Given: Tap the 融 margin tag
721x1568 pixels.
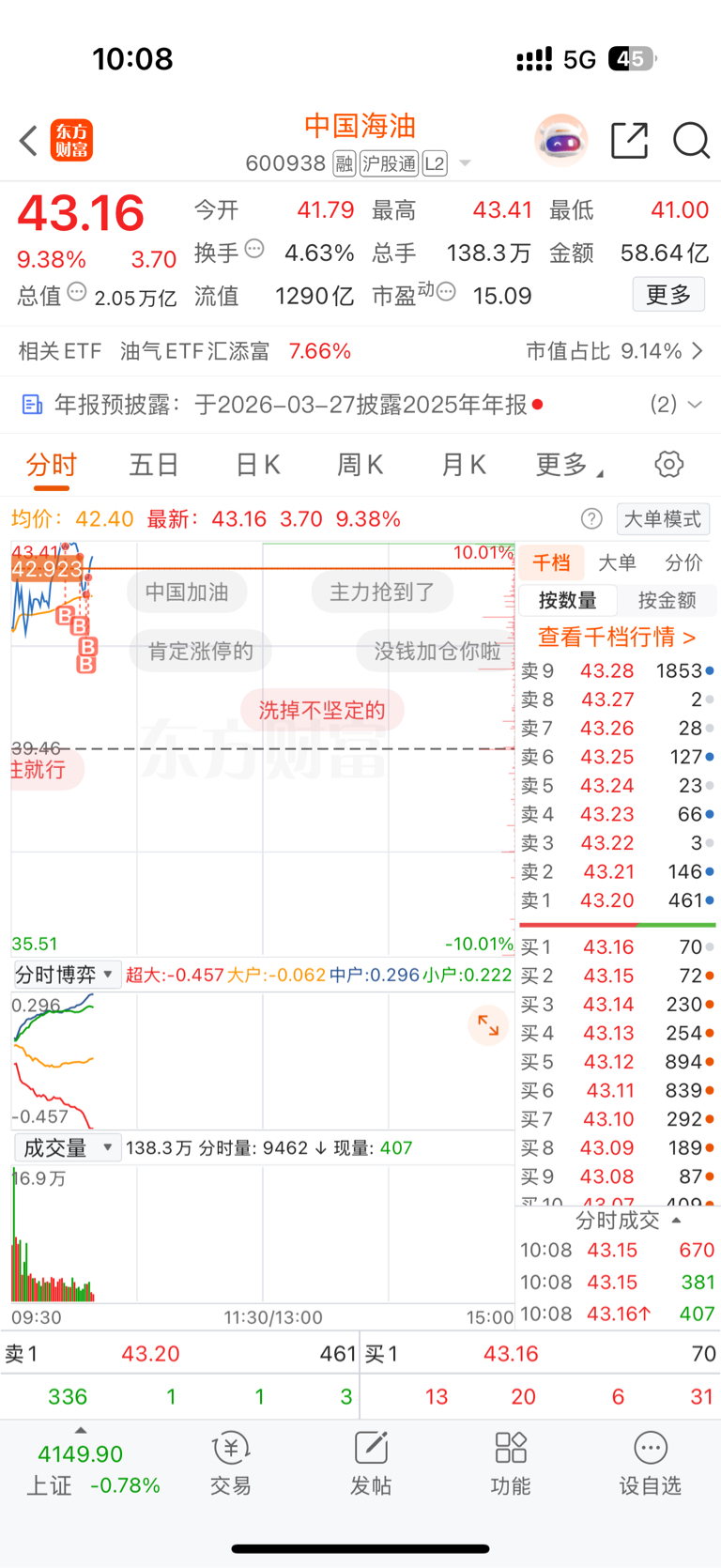Looking at the screenshot, I should (x=345, y=164).
